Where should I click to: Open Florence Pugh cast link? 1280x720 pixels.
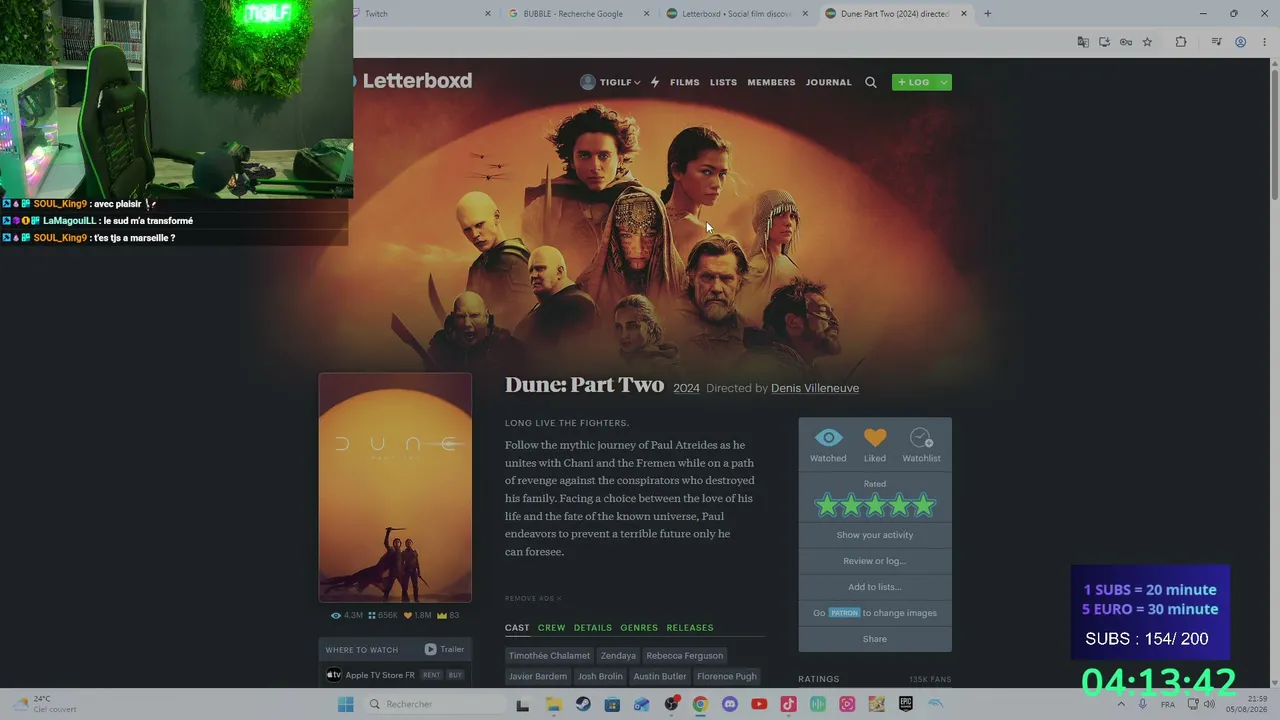click(727, 677)
